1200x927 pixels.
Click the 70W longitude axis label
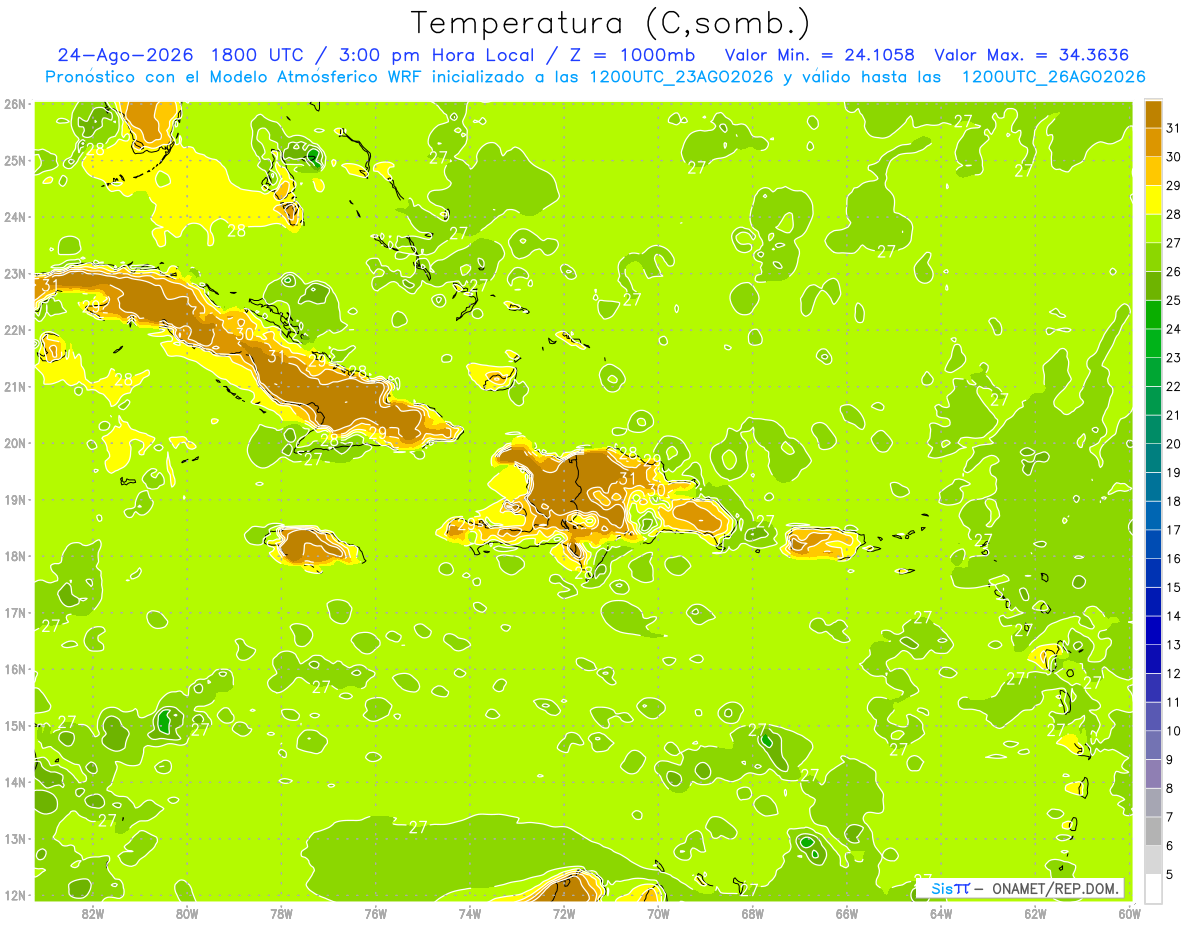pyautogui.click(x=658, y=913)
